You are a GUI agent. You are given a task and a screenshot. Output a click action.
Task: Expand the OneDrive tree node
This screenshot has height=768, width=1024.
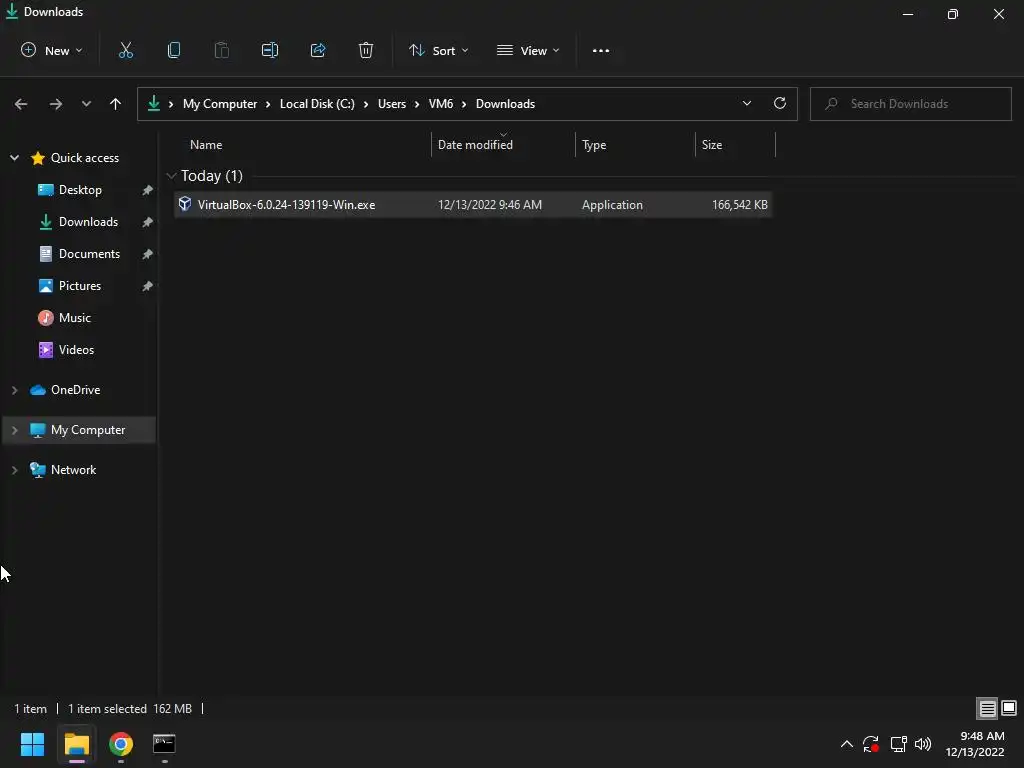click(x=14, y=390)
